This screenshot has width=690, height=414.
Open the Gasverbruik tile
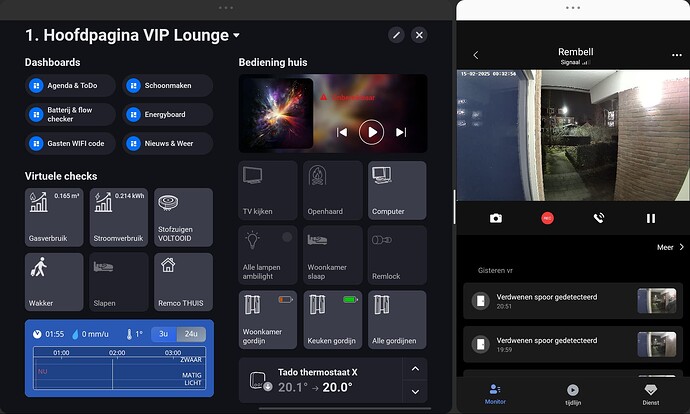pos(54,217)
